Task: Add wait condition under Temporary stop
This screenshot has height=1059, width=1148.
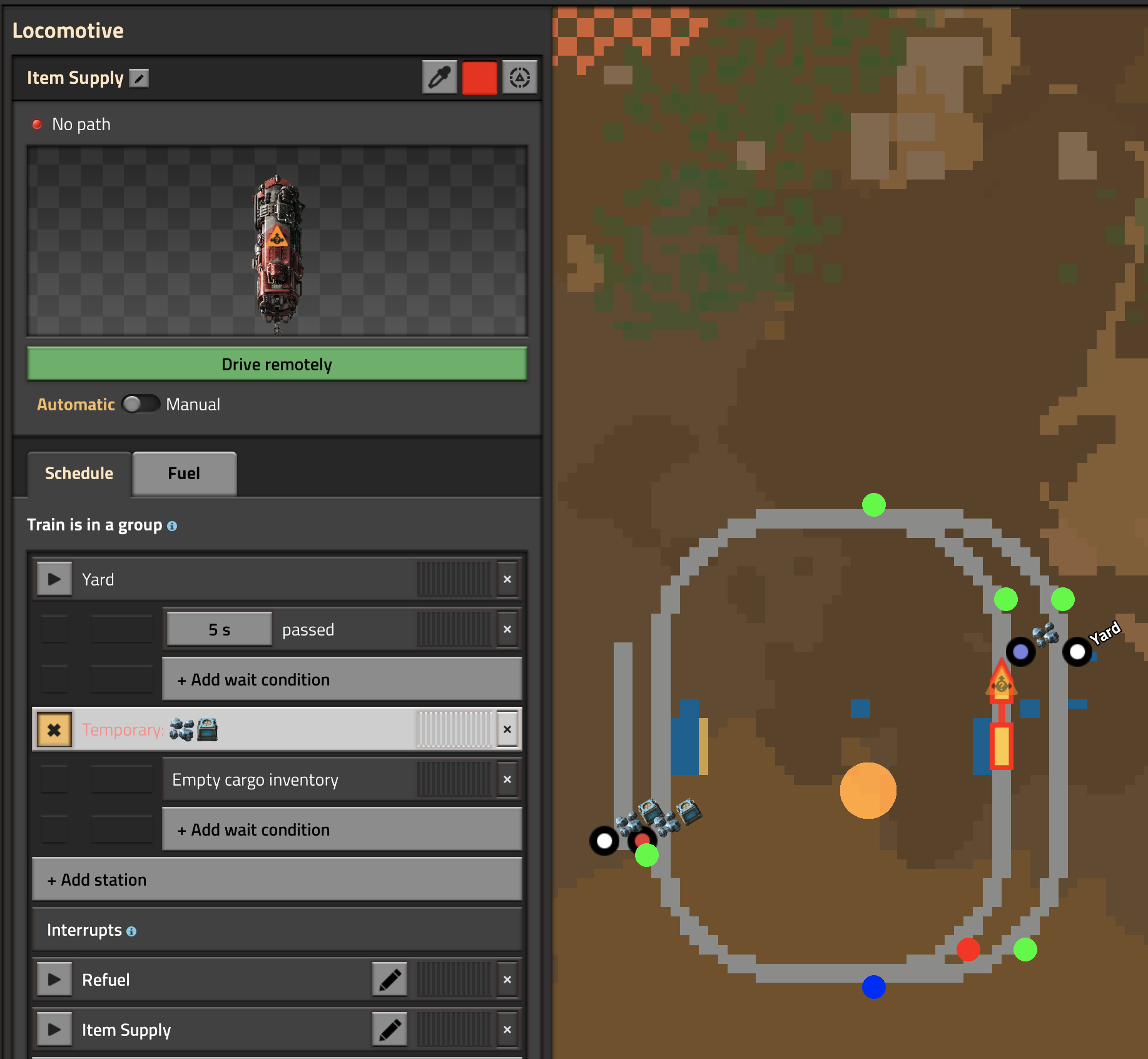Action: point(342,829)
